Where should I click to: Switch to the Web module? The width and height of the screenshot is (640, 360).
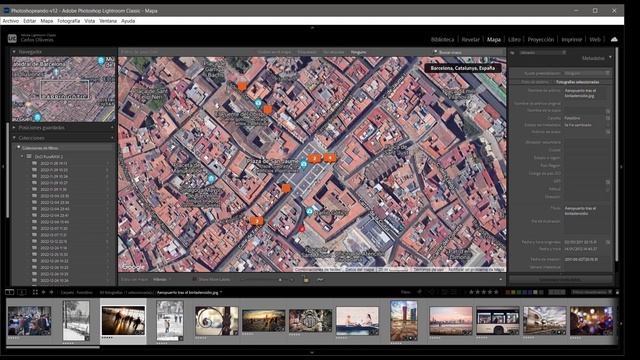tap(595, 40)
